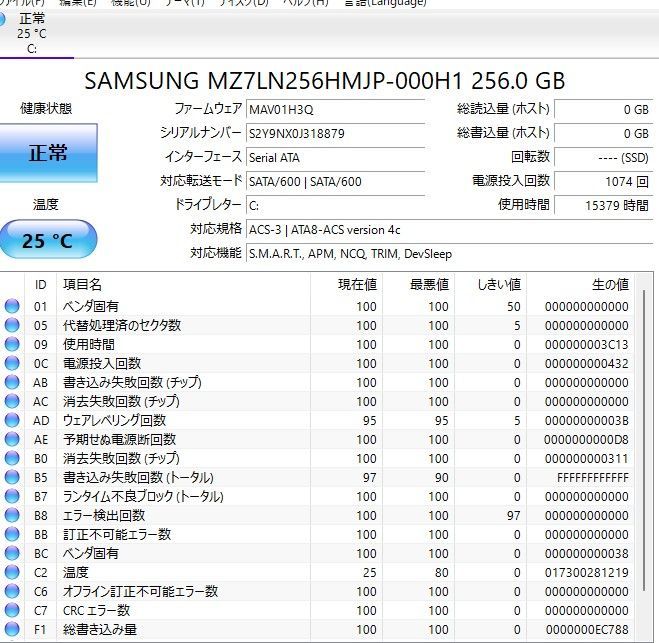Click the 総書込量 (ホスト) value 0 GB
The width and height of the screenshot is (659, 643).
(x=604, y=134)
